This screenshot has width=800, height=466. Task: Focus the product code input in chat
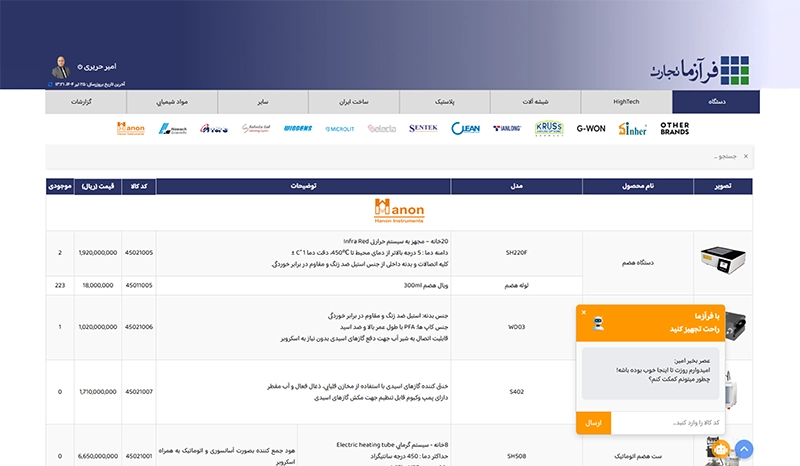[x=667, y=423]
